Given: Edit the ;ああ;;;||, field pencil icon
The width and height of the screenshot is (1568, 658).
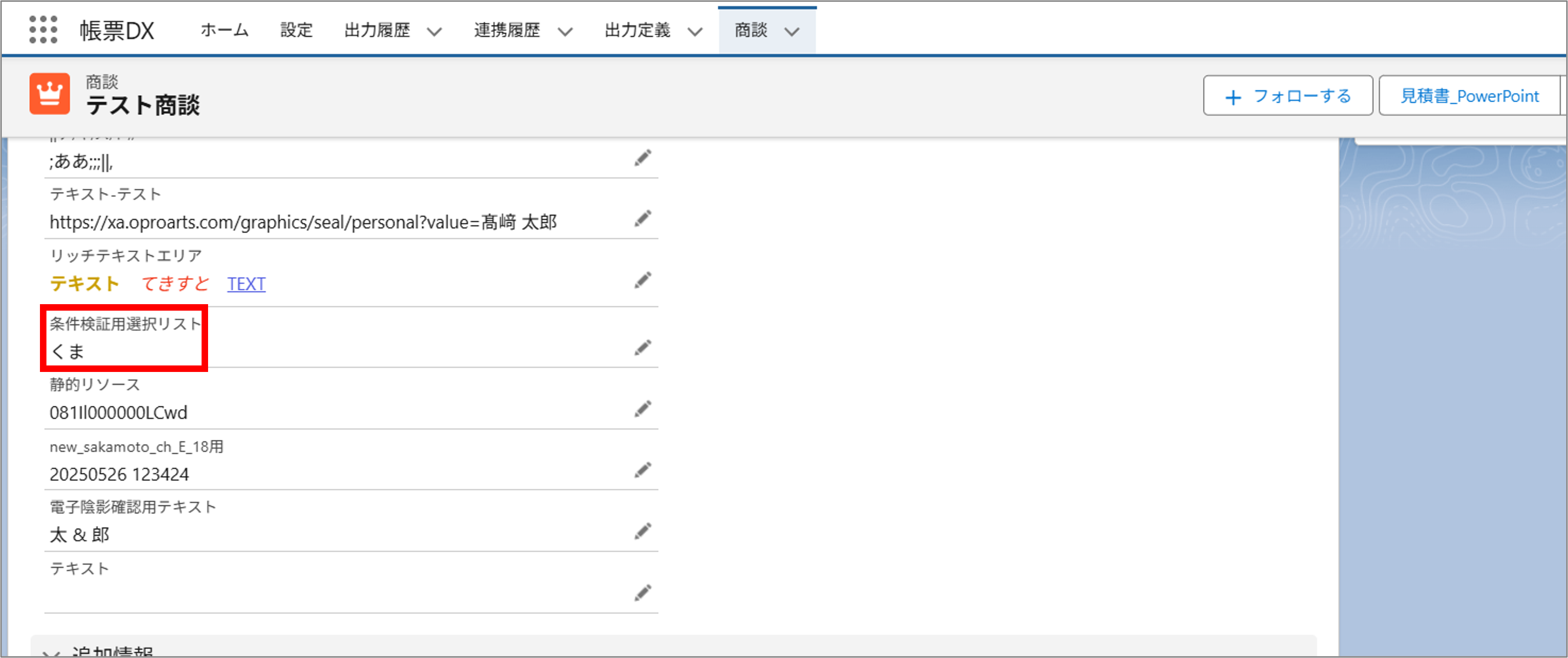Looking at the screenshot, I should [x=642, y=158].
